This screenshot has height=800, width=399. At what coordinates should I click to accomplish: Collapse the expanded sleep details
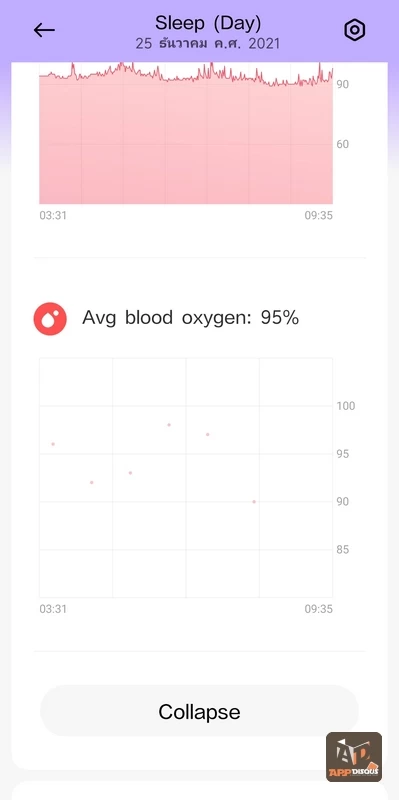(199, 711)
